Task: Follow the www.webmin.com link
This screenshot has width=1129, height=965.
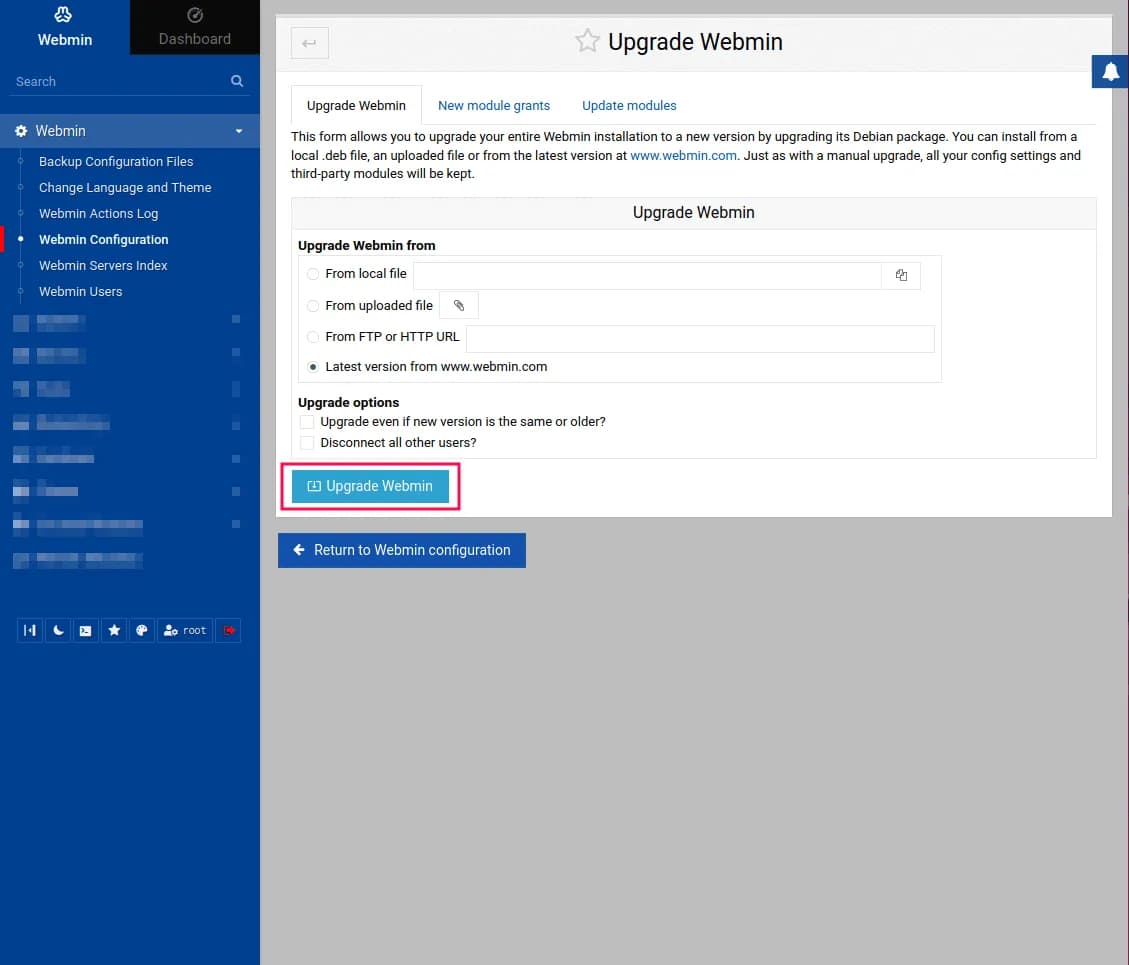Action: coord(683,156)
